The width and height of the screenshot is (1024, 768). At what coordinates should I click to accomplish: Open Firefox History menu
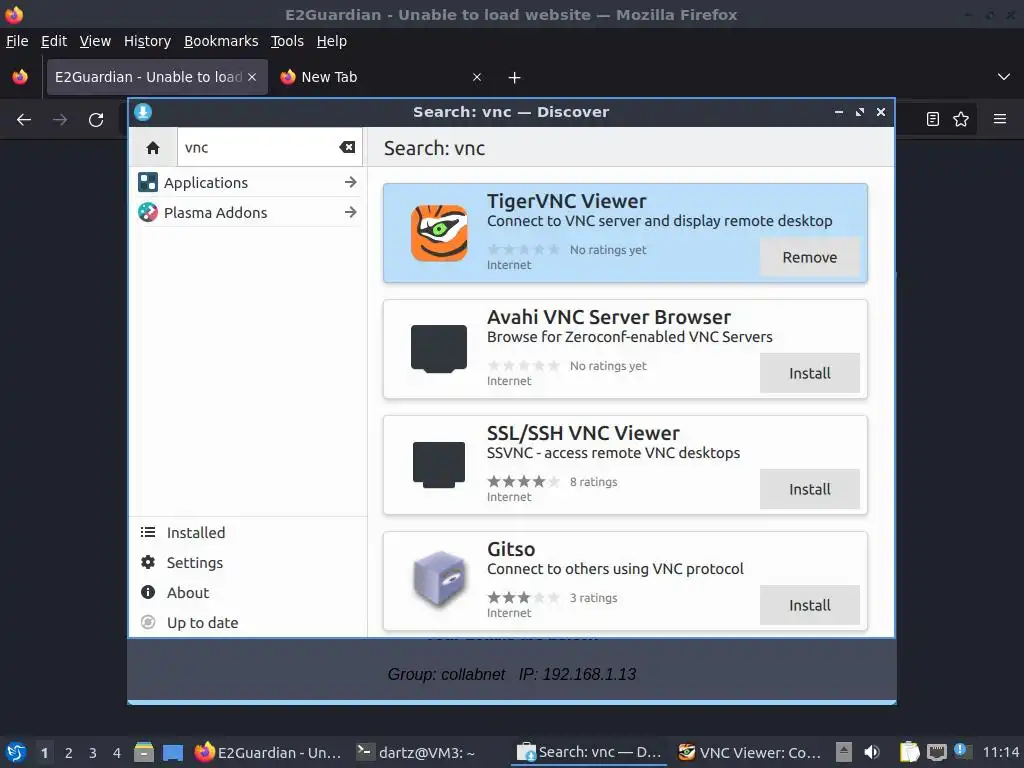coord(147,41)
